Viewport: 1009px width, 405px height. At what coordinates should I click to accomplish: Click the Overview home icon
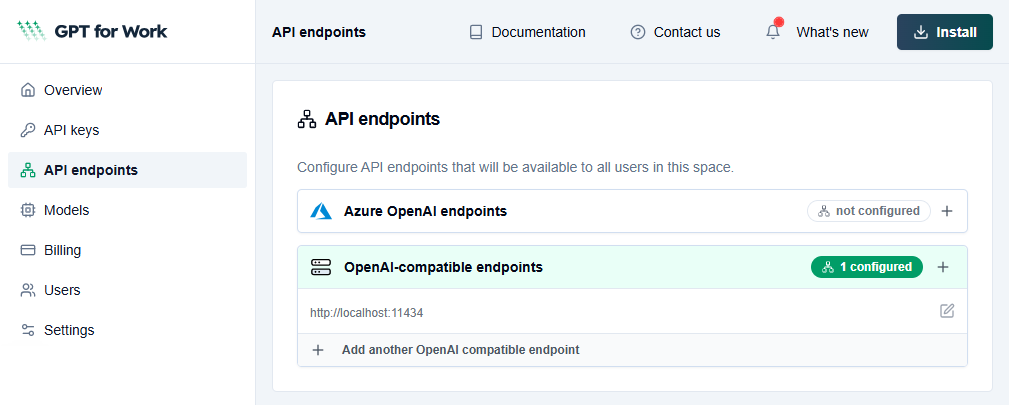click(x=28, y=90)
